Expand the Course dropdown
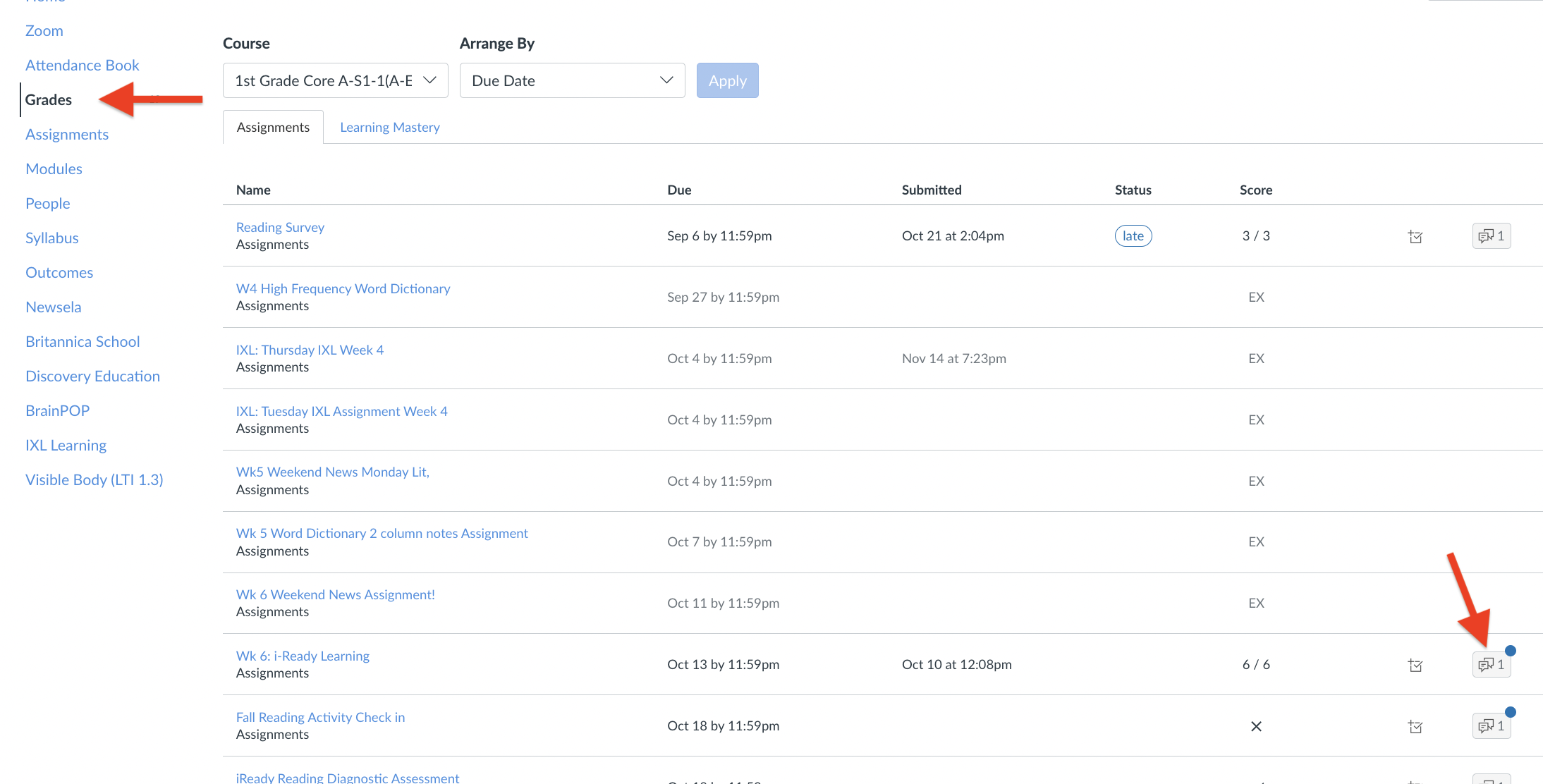Viewport: 1543px width, 784px height. pos(335,80)
